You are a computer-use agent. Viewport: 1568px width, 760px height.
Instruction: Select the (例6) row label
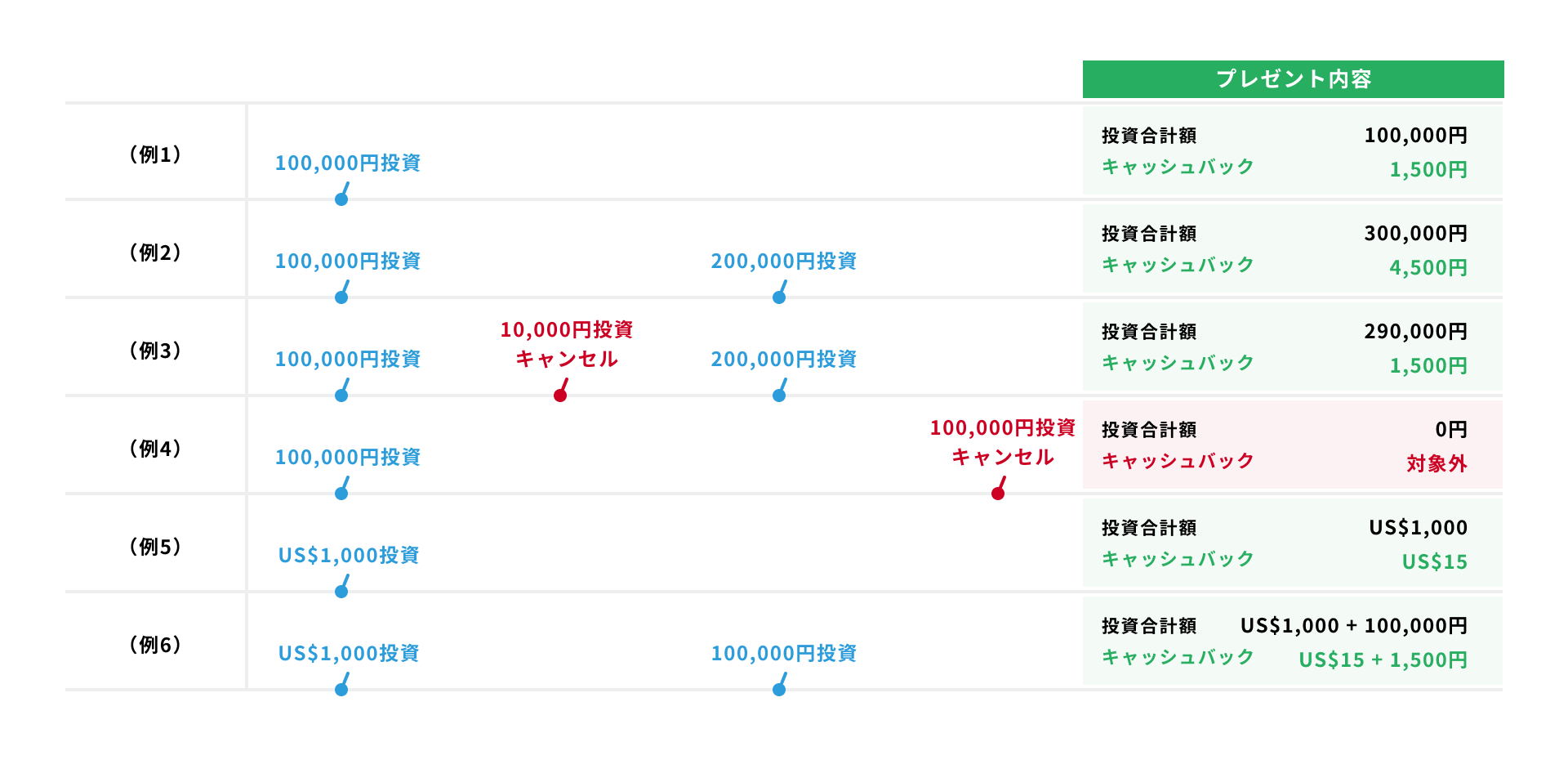(155, 645)
